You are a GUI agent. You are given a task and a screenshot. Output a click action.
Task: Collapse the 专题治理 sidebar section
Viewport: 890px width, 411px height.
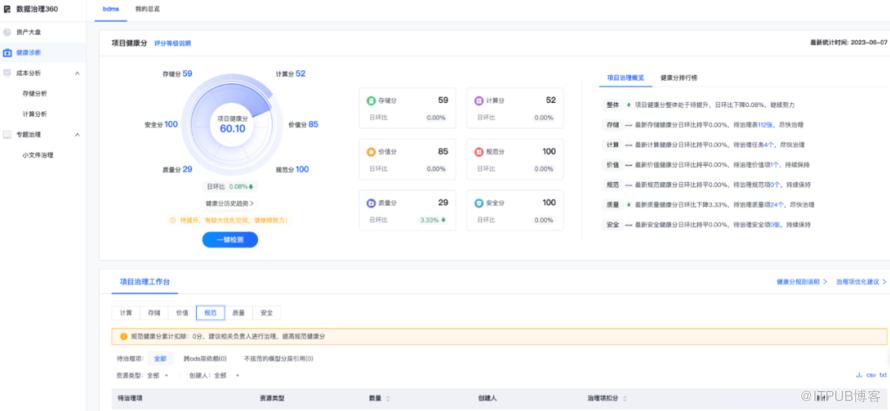click(78, 134)
